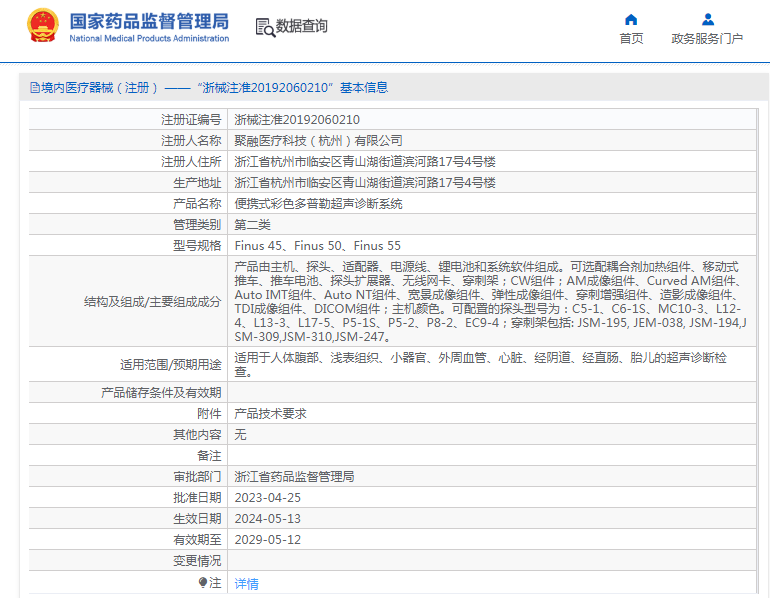This screenshot has width=770, height=598.
Task: Select attachment value 产品技术要求
Action: tap(270, 414)
